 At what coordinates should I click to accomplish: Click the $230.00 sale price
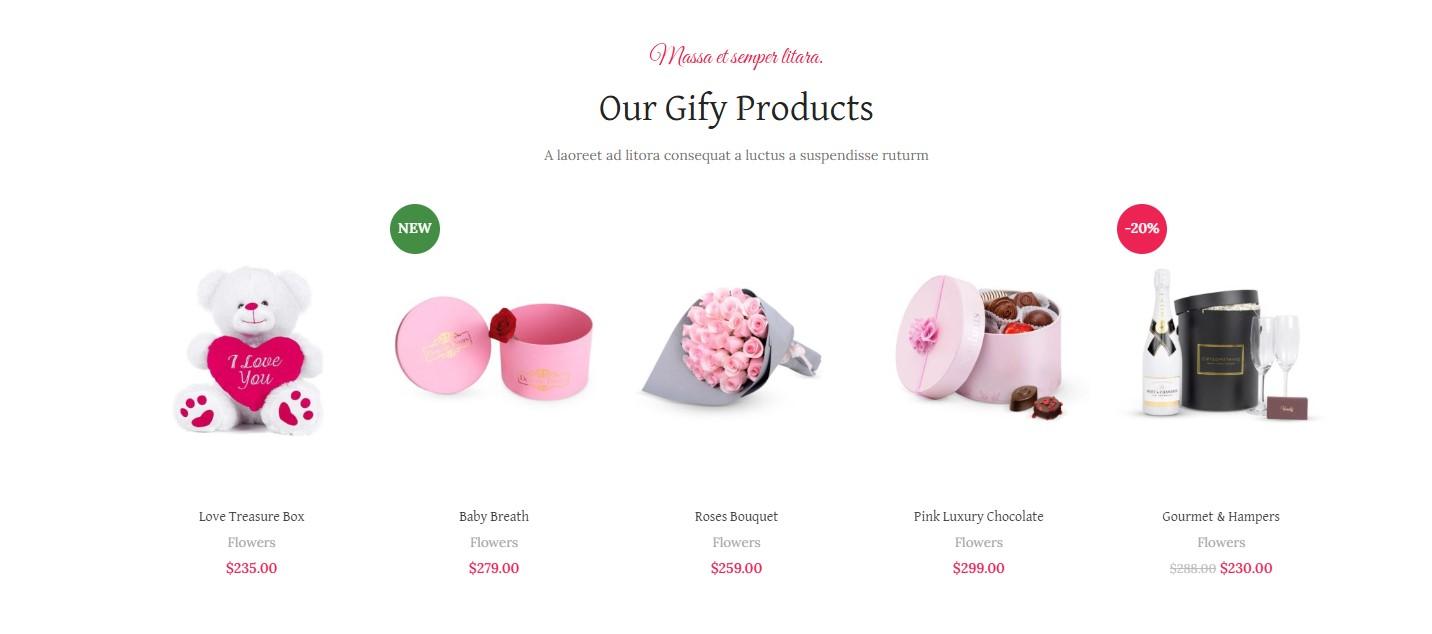1246,568
